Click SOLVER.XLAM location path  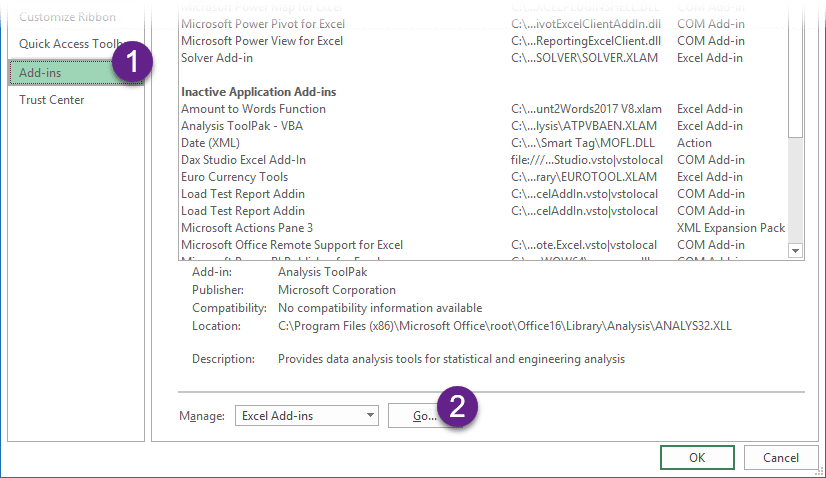coord(584,57)
